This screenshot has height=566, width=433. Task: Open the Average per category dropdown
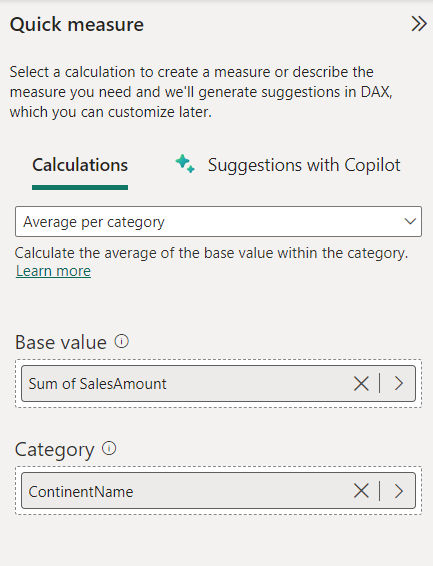pos(218,222)
